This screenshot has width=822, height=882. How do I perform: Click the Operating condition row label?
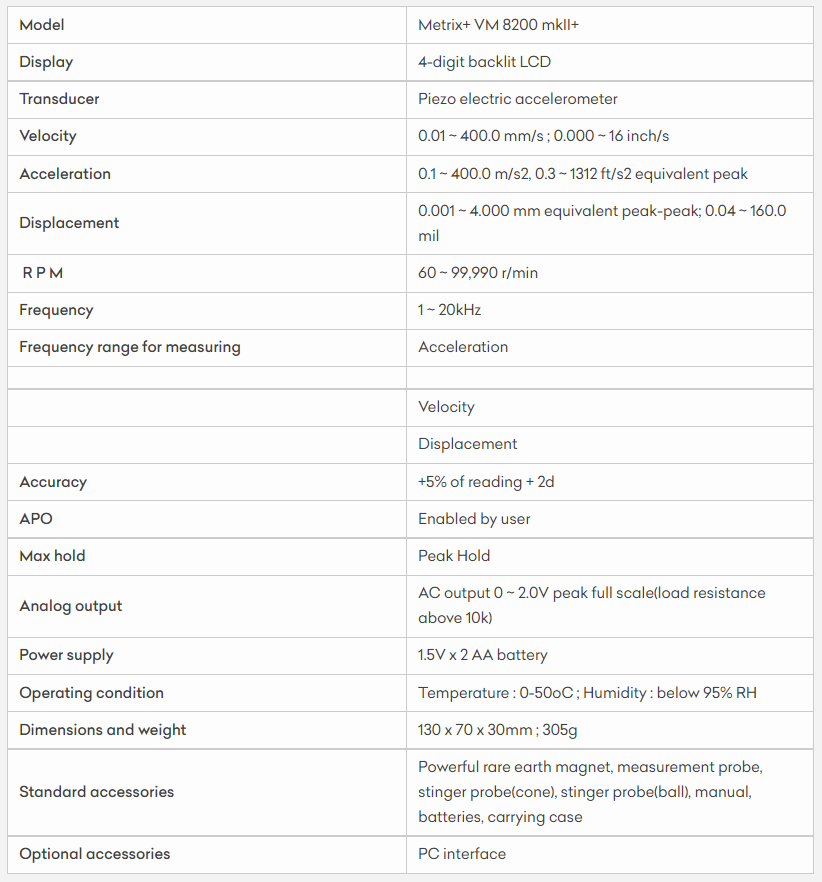(91, 693)
